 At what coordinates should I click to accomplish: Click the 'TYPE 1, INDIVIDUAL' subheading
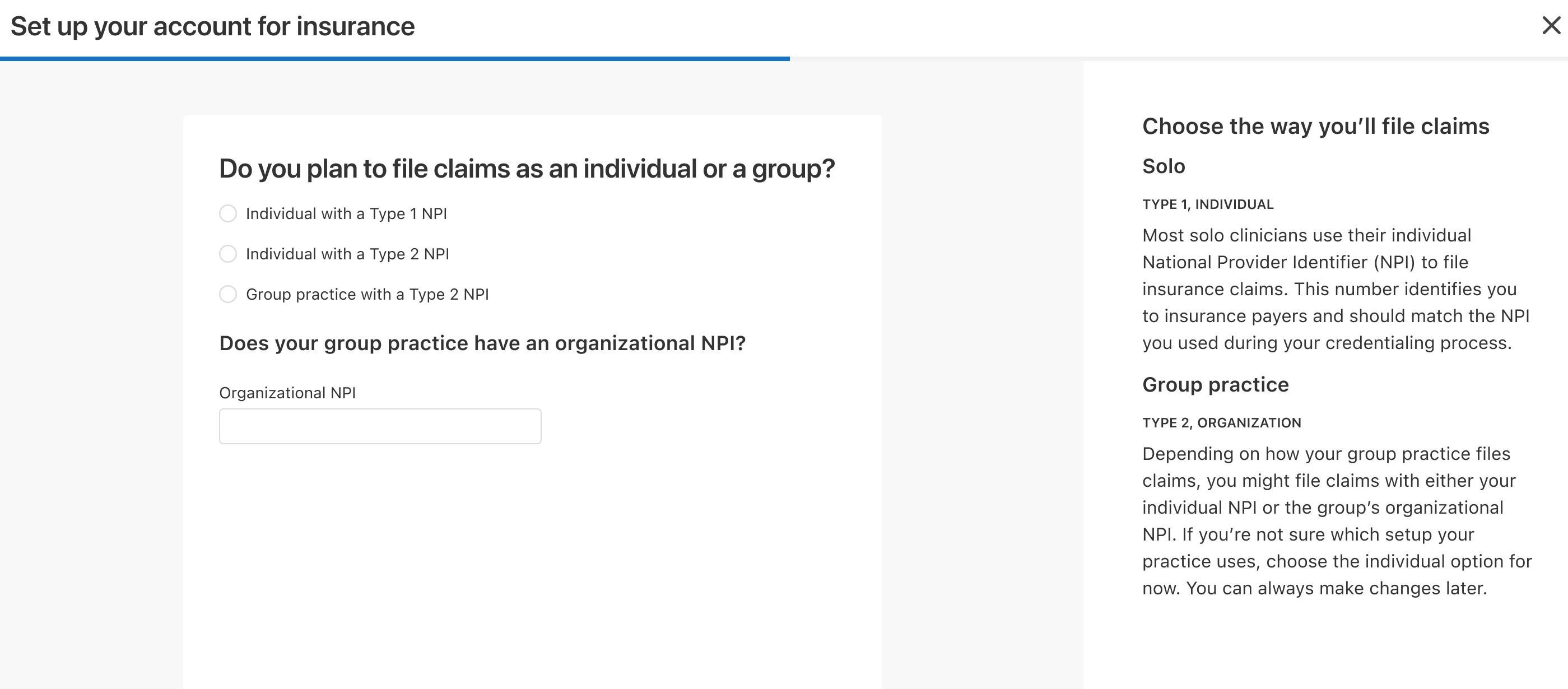click(1208, 204)
